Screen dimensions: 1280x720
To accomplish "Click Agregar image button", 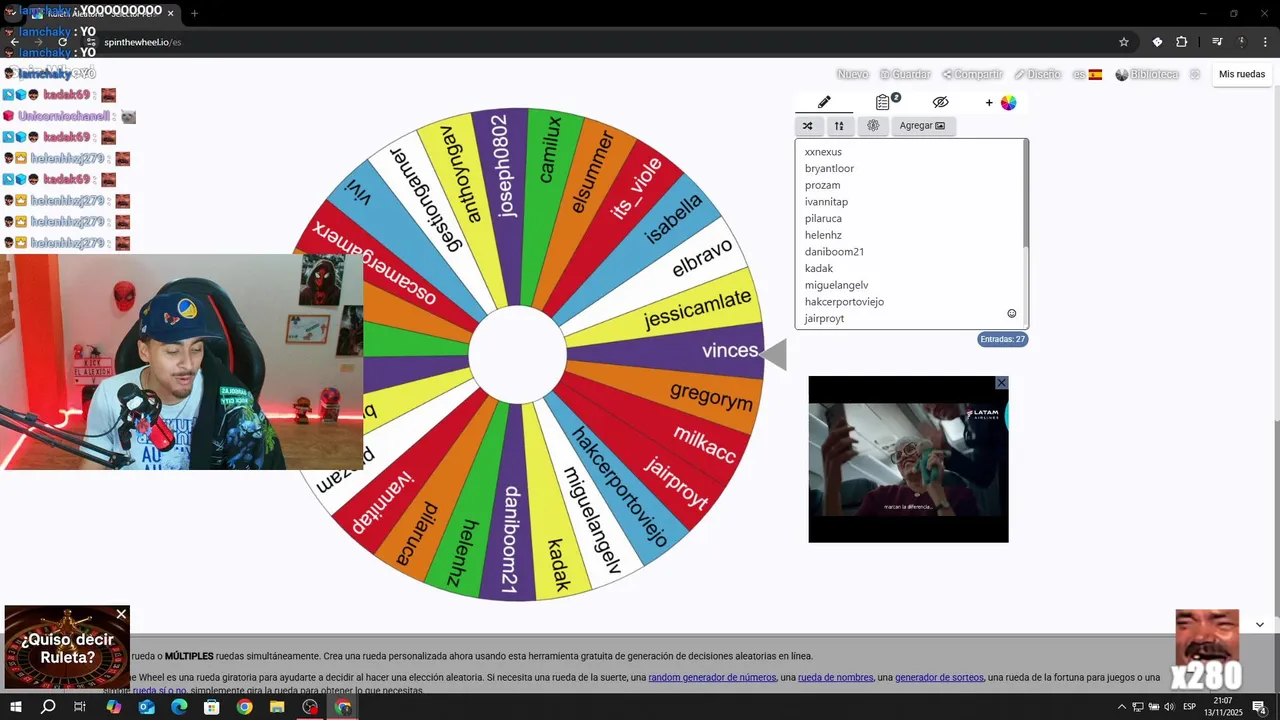I will click(922, 126).
